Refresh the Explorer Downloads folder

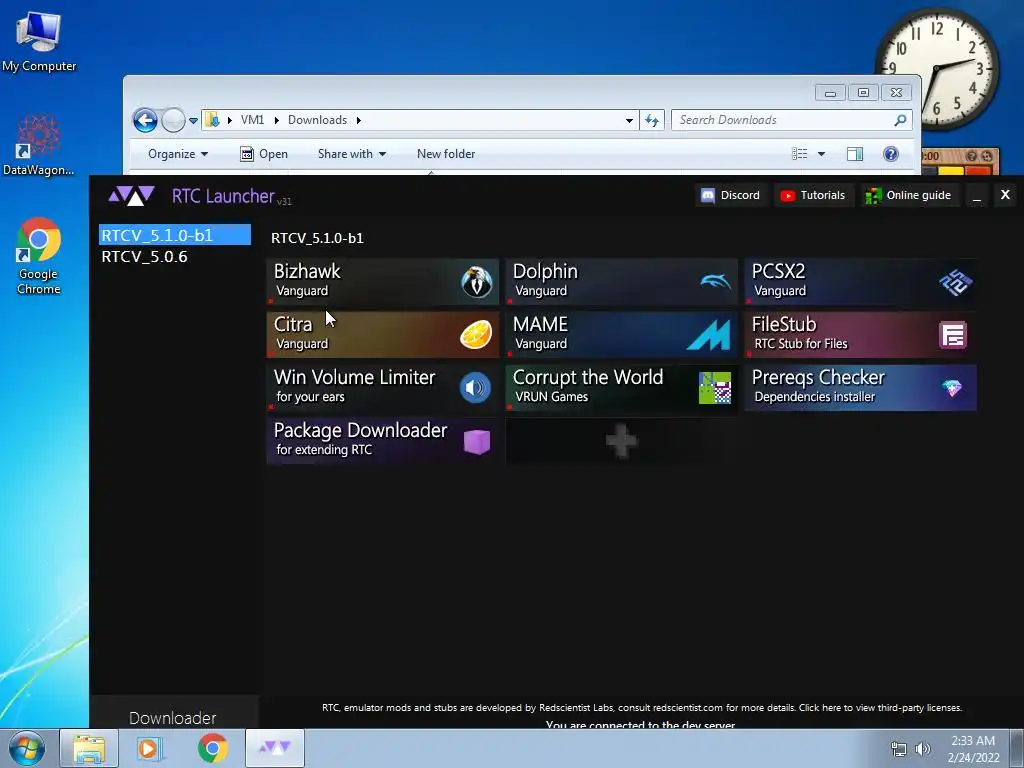pyautogui.click(x=652, y=120)
